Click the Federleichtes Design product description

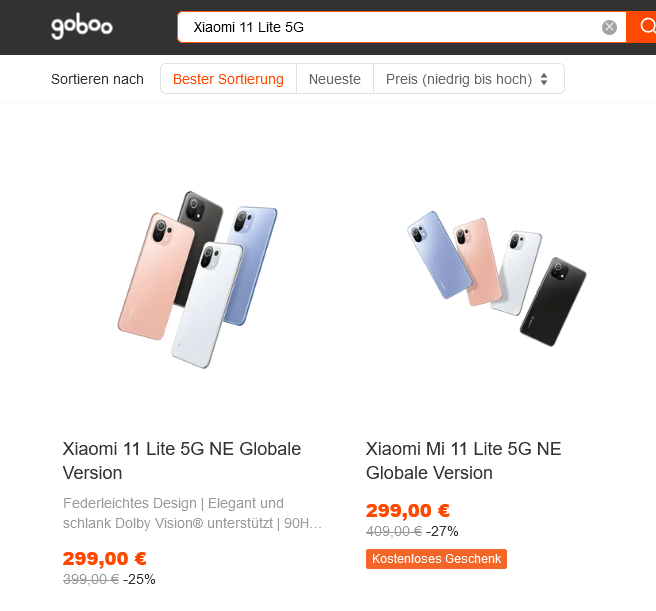[x=192, y=513]
